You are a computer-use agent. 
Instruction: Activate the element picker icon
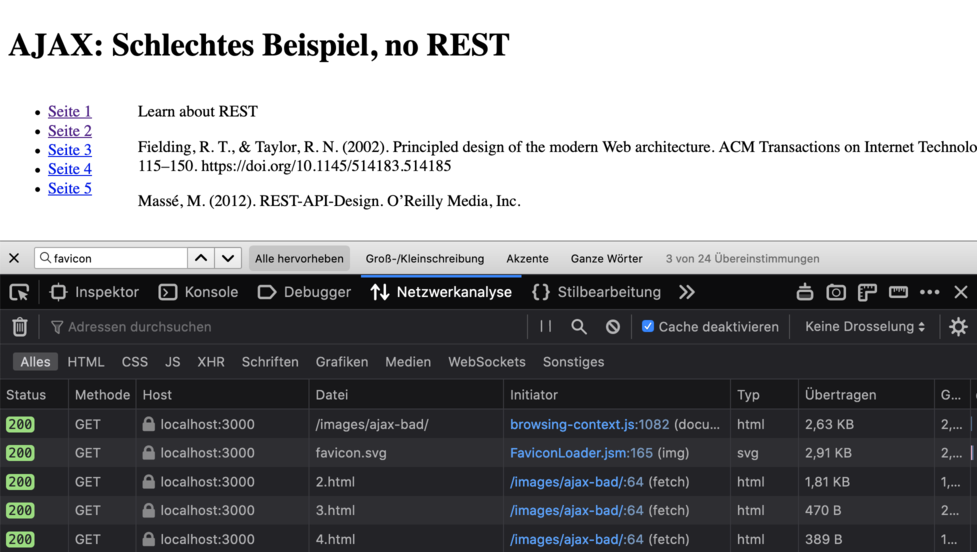coord(19,292)
